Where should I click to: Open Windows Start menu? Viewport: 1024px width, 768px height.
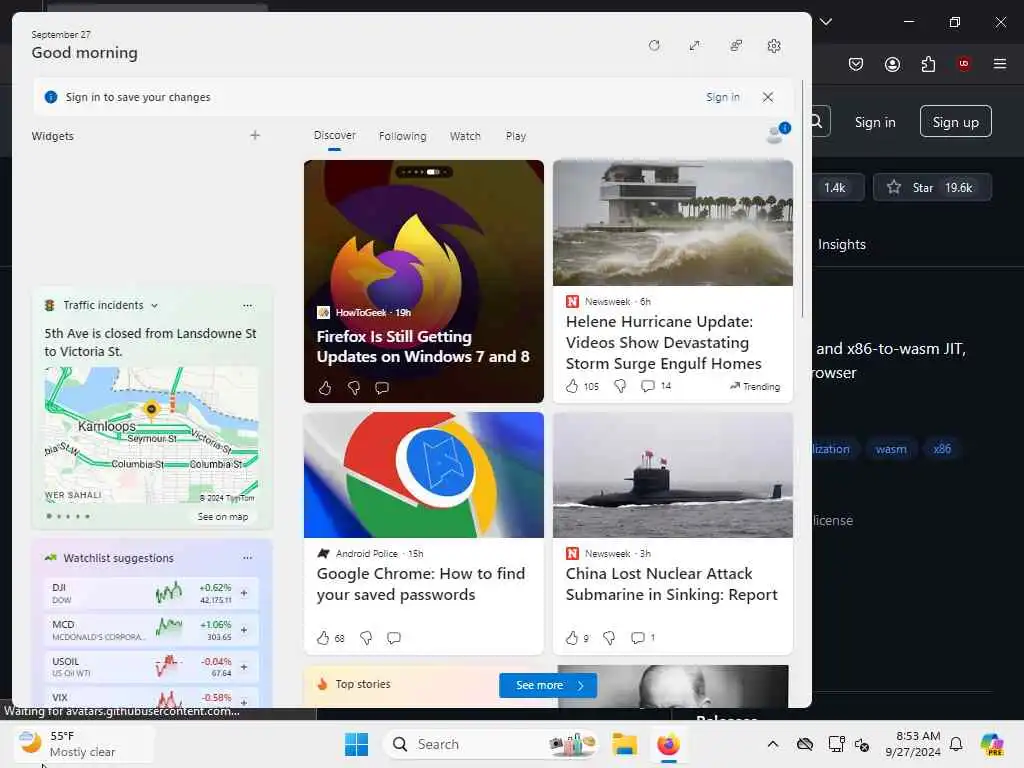point(357,744)
